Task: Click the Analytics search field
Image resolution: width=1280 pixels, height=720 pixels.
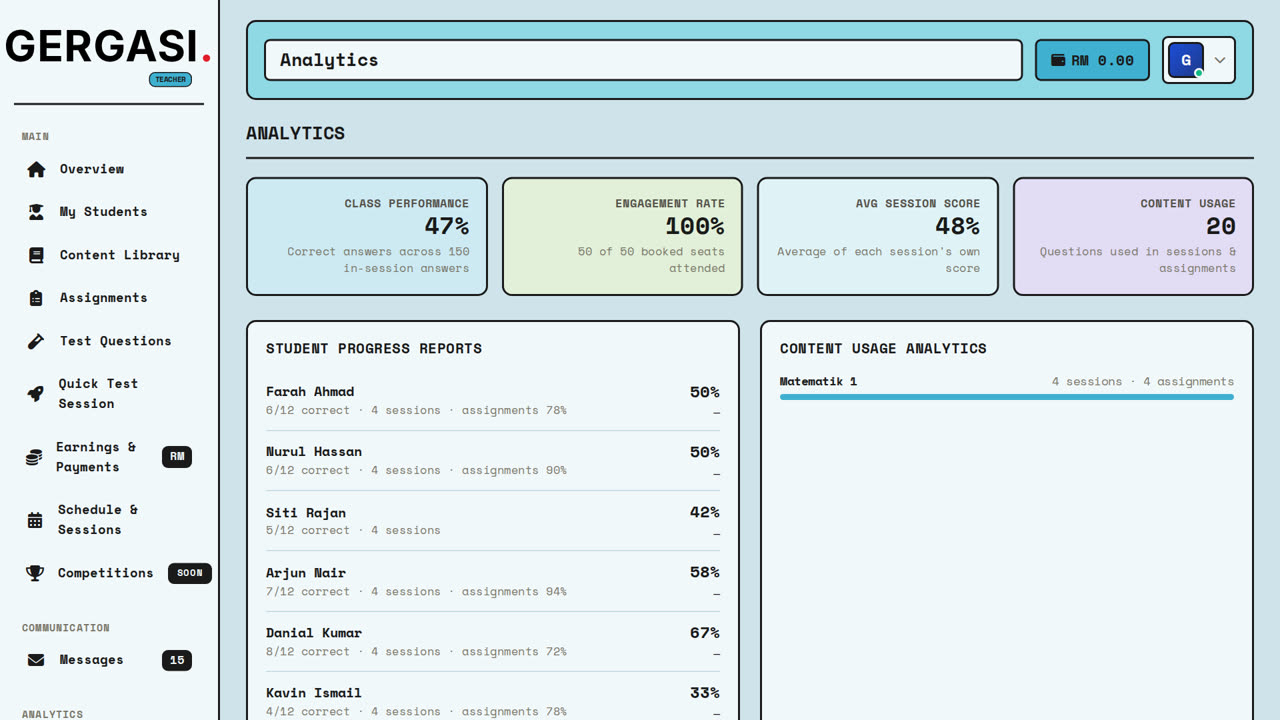Action: pos(643,60)
